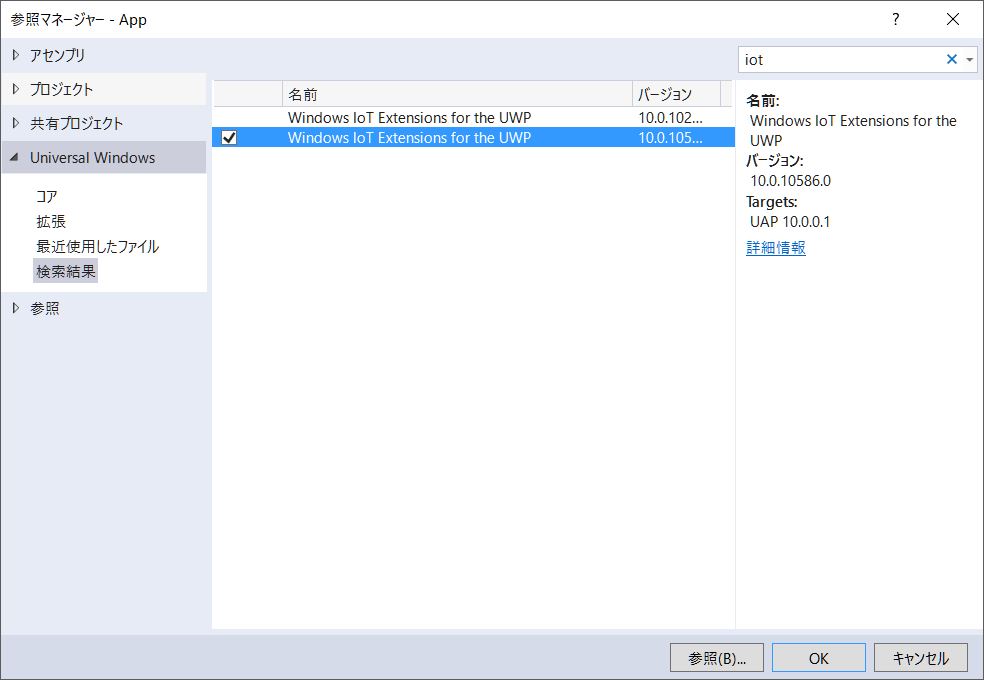Sort list by バージョン column header

tap(676, 94)
